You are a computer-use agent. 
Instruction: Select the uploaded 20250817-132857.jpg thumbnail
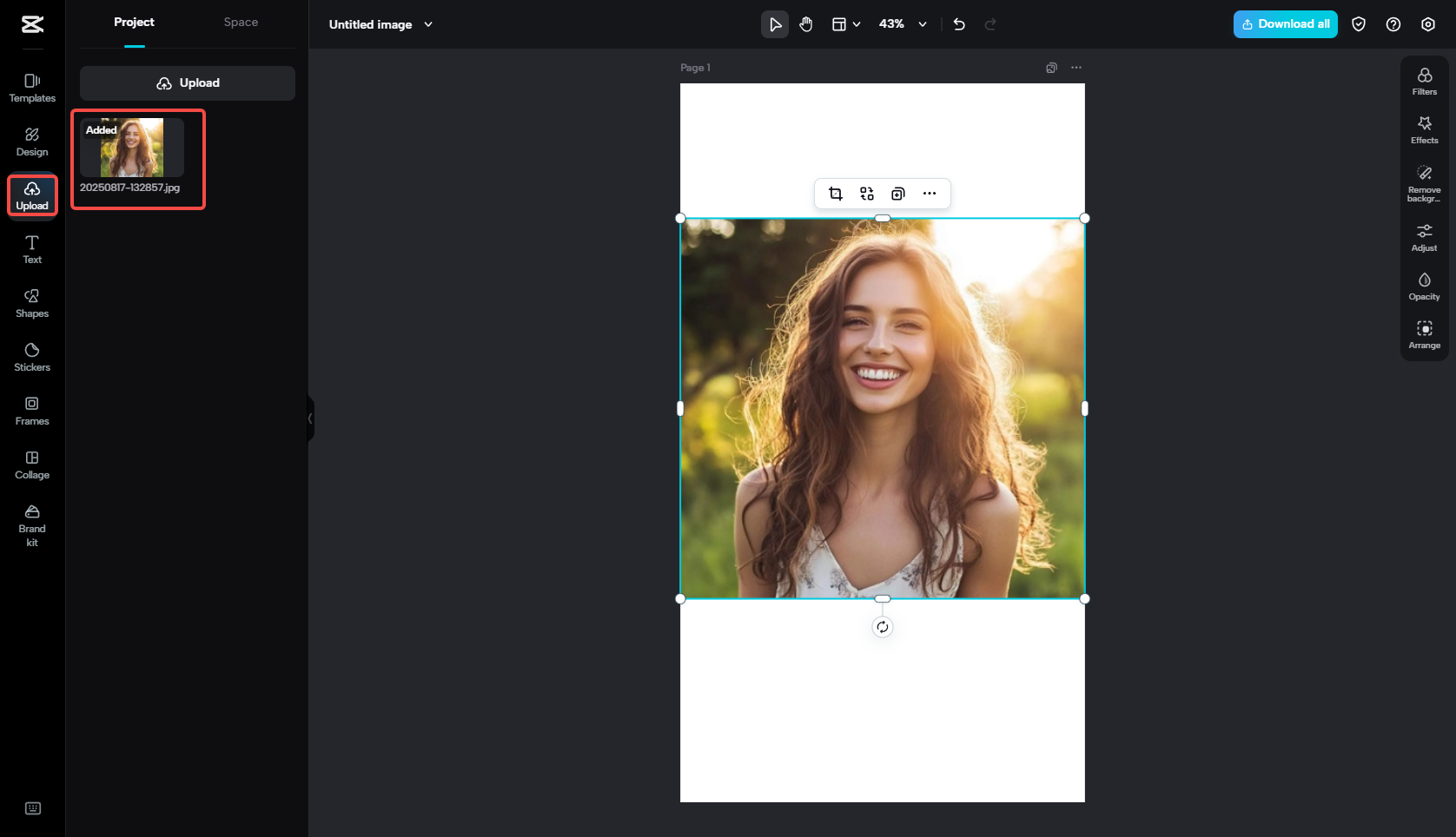132,148
